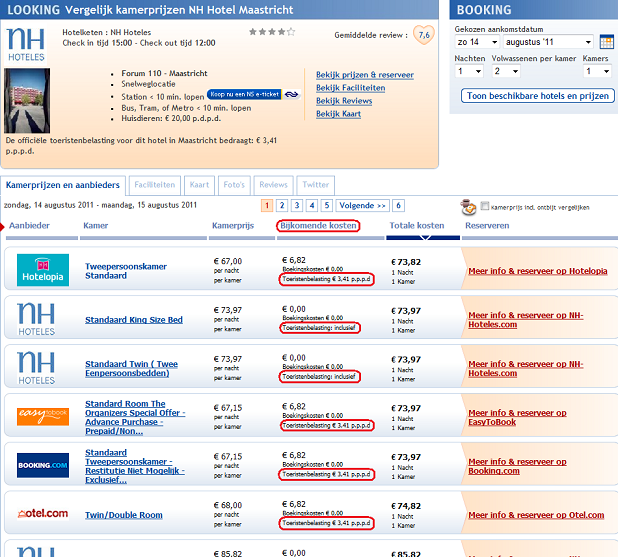Enable kamerprijs incl. ontbijt vergelijken checkbox
This screenshot has height=557, width=618.
point(485,205)
